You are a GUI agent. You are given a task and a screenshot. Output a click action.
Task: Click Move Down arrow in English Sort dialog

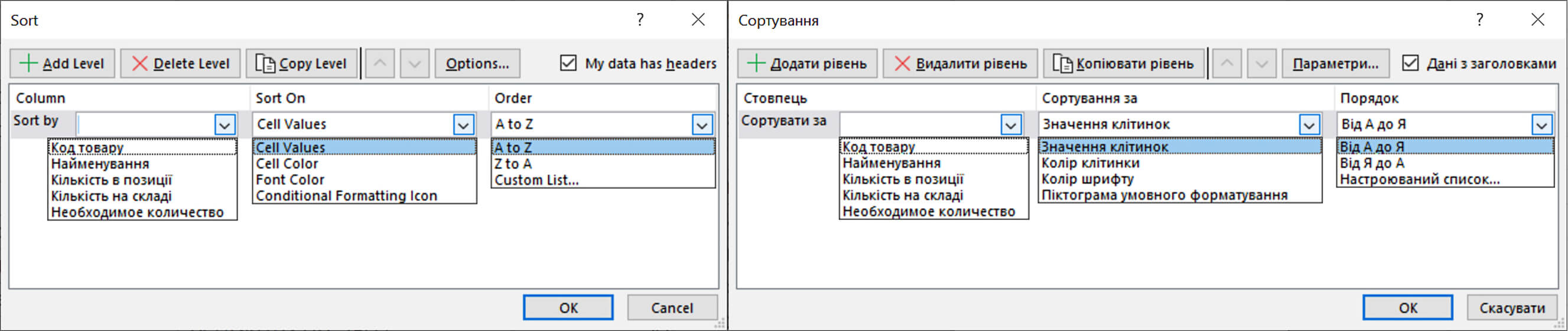click(415, 63)
